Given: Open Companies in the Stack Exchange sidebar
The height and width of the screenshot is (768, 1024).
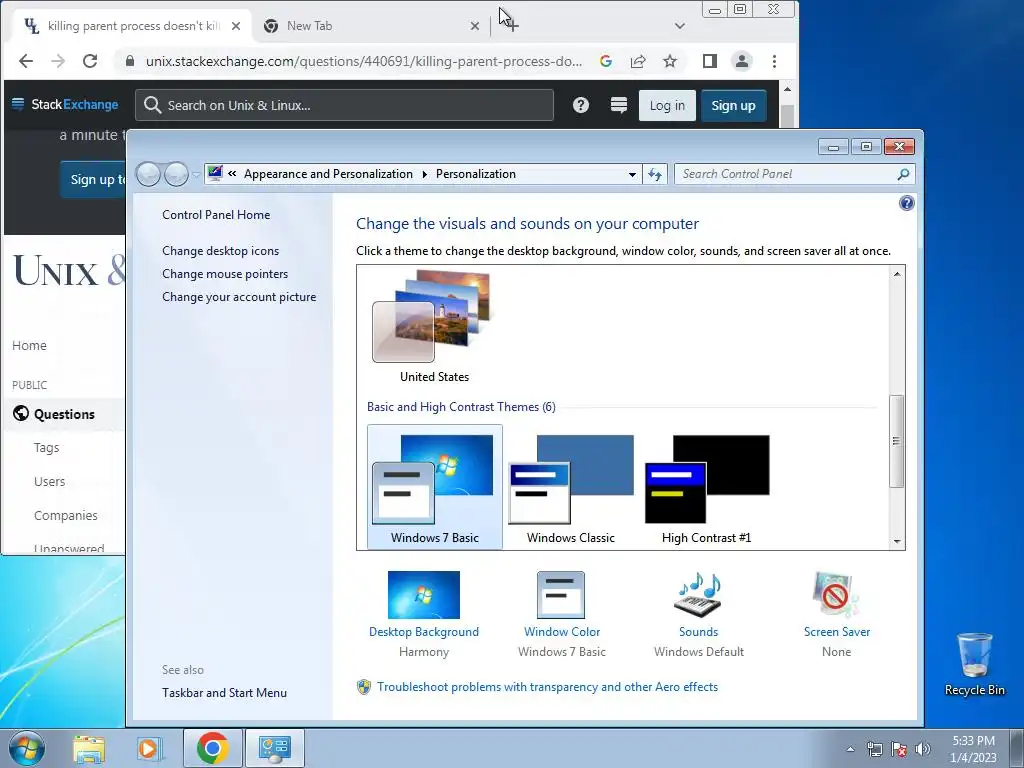Looking at the screenshot, I should [65, 516].
